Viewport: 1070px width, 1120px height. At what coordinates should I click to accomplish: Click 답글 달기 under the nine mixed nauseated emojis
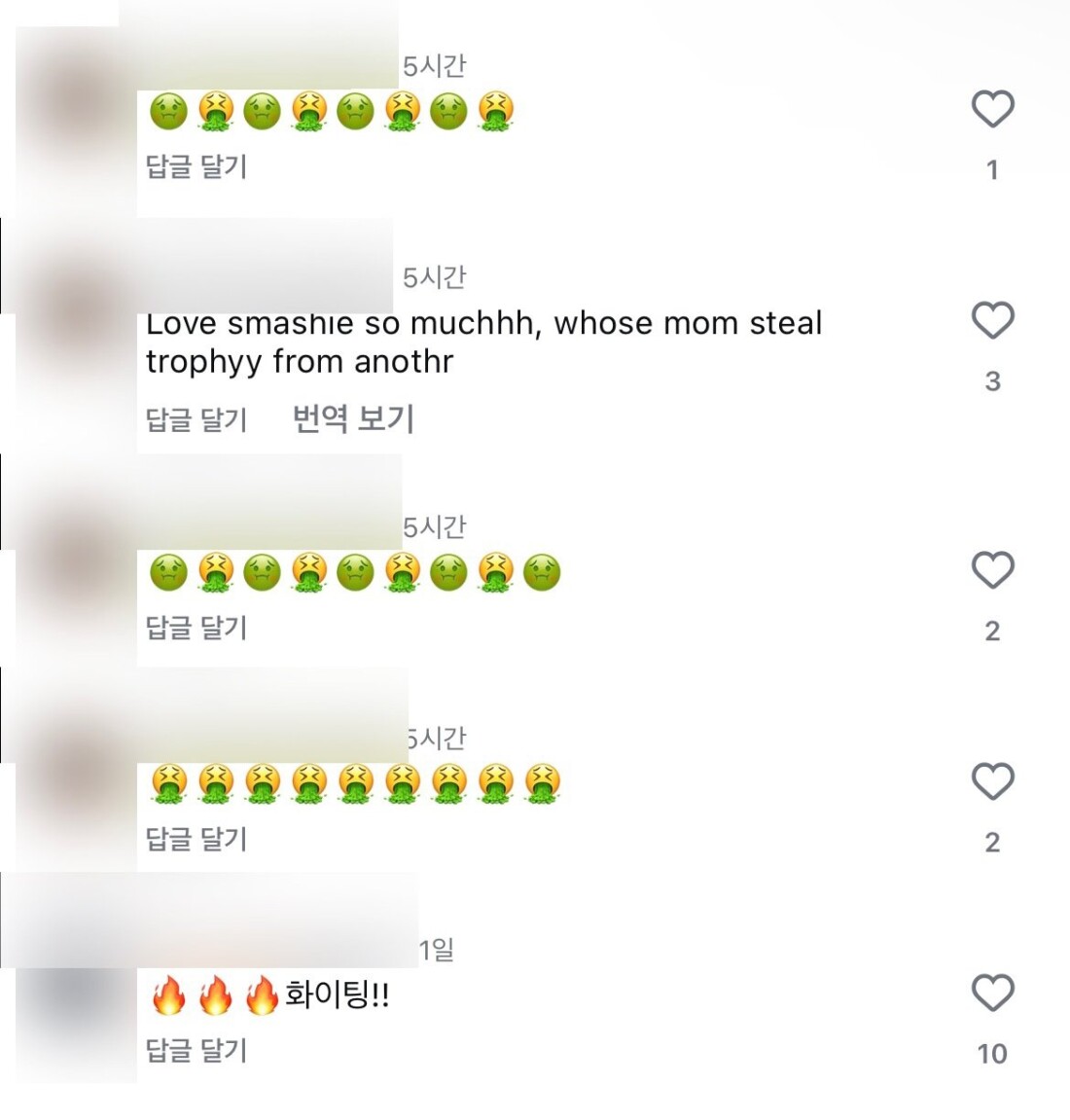(196, 628)
